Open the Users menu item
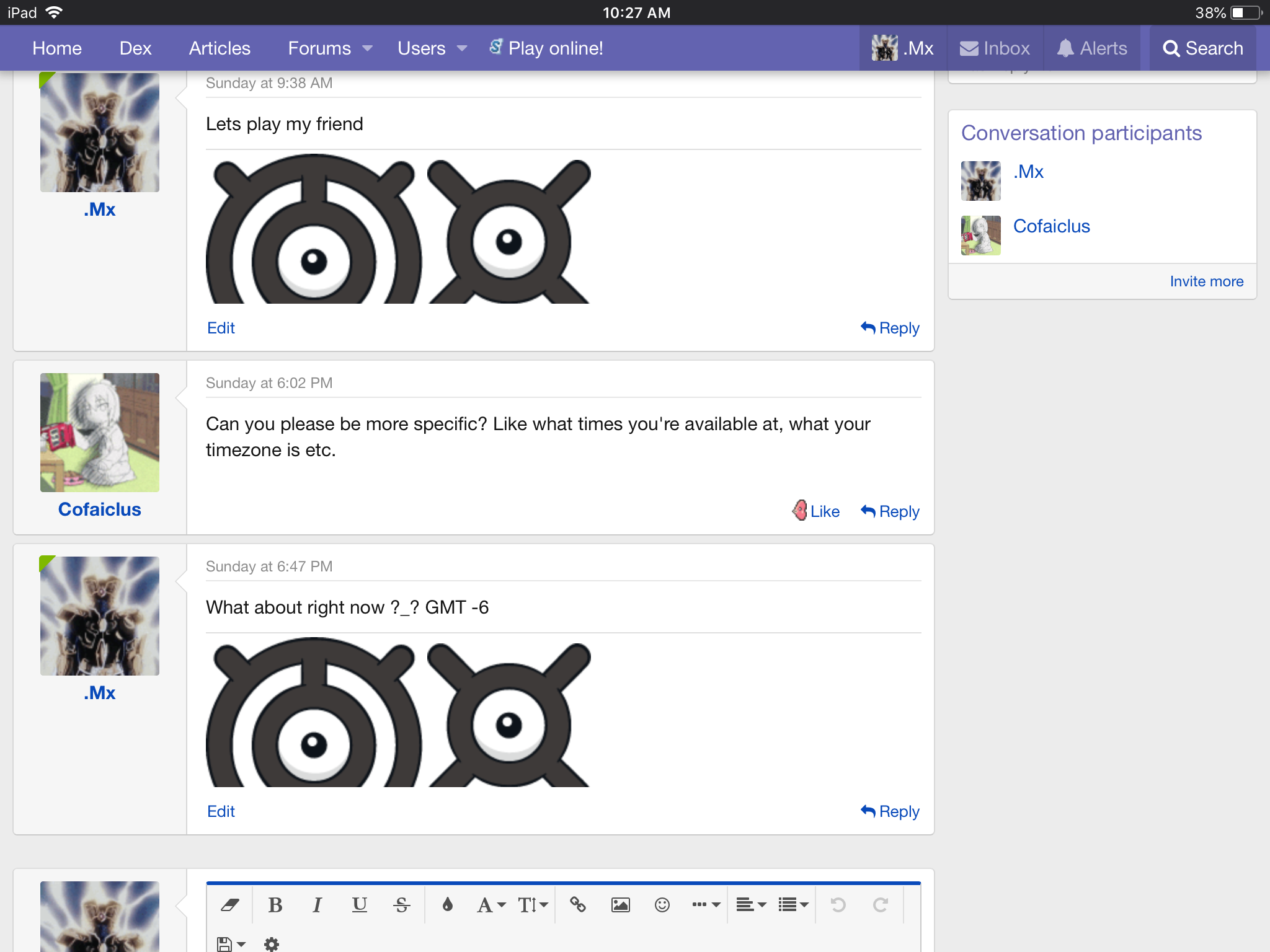The width and height of the screenshot is (1270, 952). pyautogui.click(x=421, y=48)
